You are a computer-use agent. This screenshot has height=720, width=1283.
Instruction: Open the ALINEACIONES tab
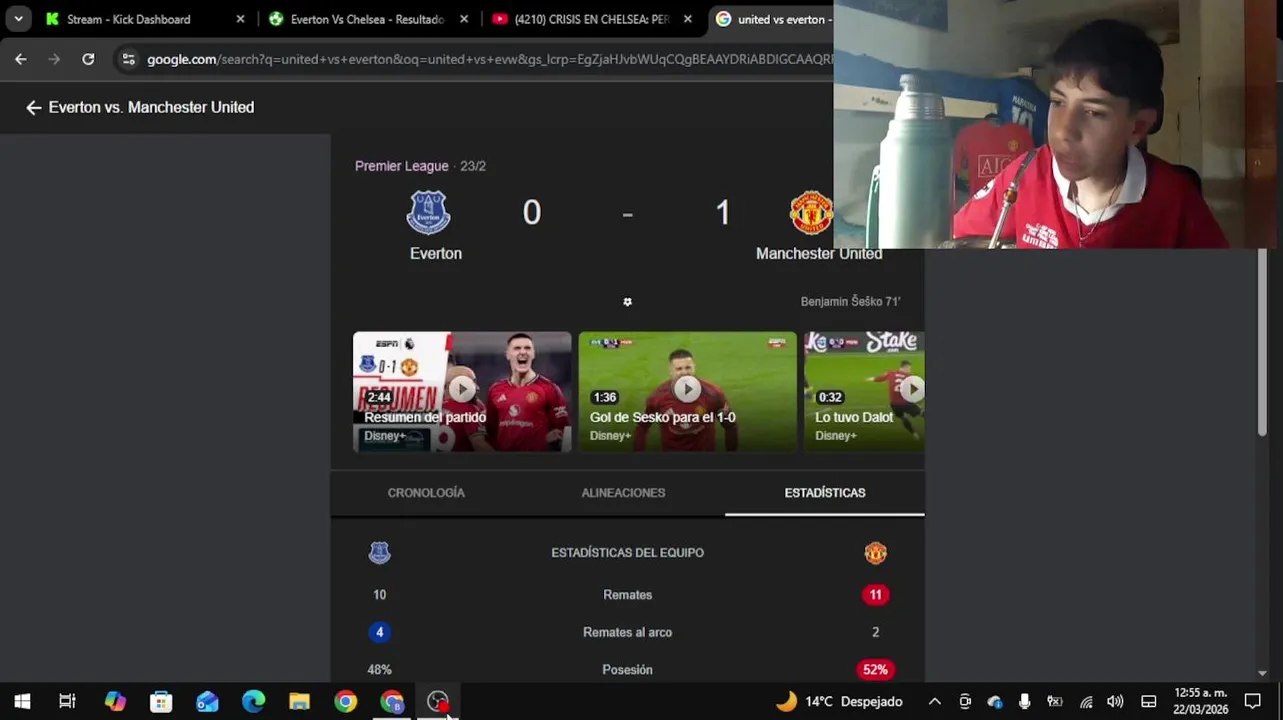(x=623, y=493)
